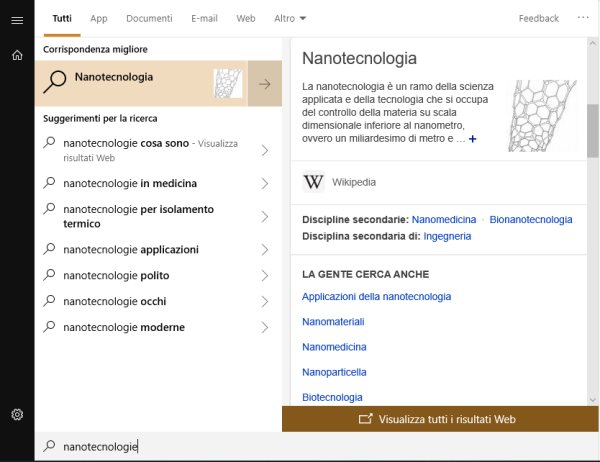Click the search icon beside 'nanotecnologie moderne'
The image size is (600, 462).
[49, 327]
